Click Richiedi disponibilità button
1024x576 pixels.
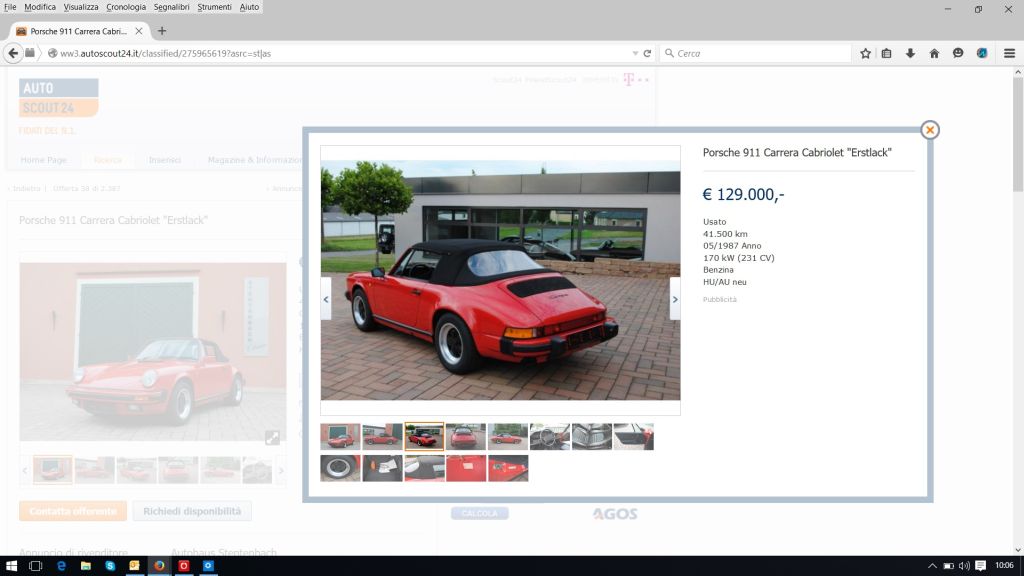[192, 511]
